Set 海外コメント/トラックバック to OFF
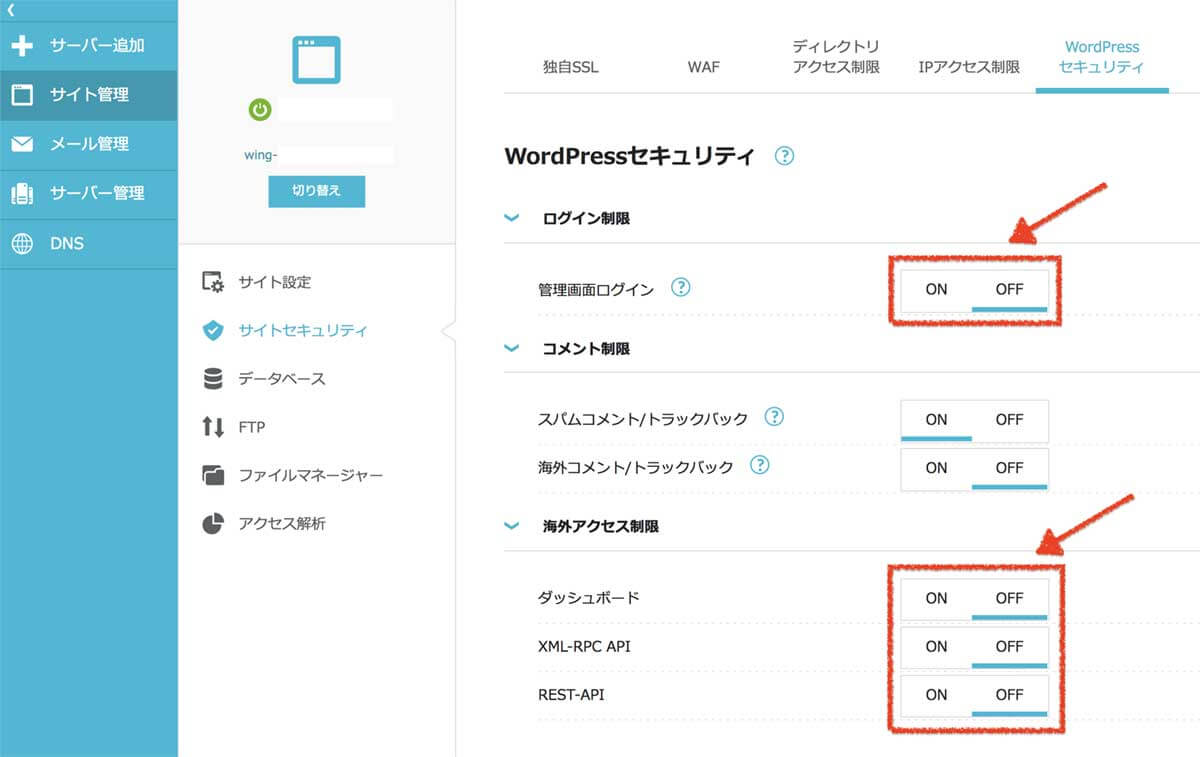 [x=1010, y=468]
